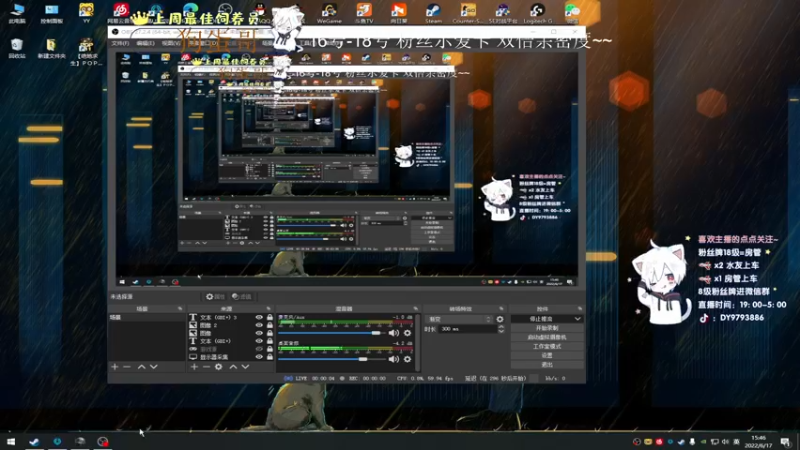Open settings gear for microphone/Aux audio channel
The width and height of the screenshot is (800, 450).
[x=407, y=333]
